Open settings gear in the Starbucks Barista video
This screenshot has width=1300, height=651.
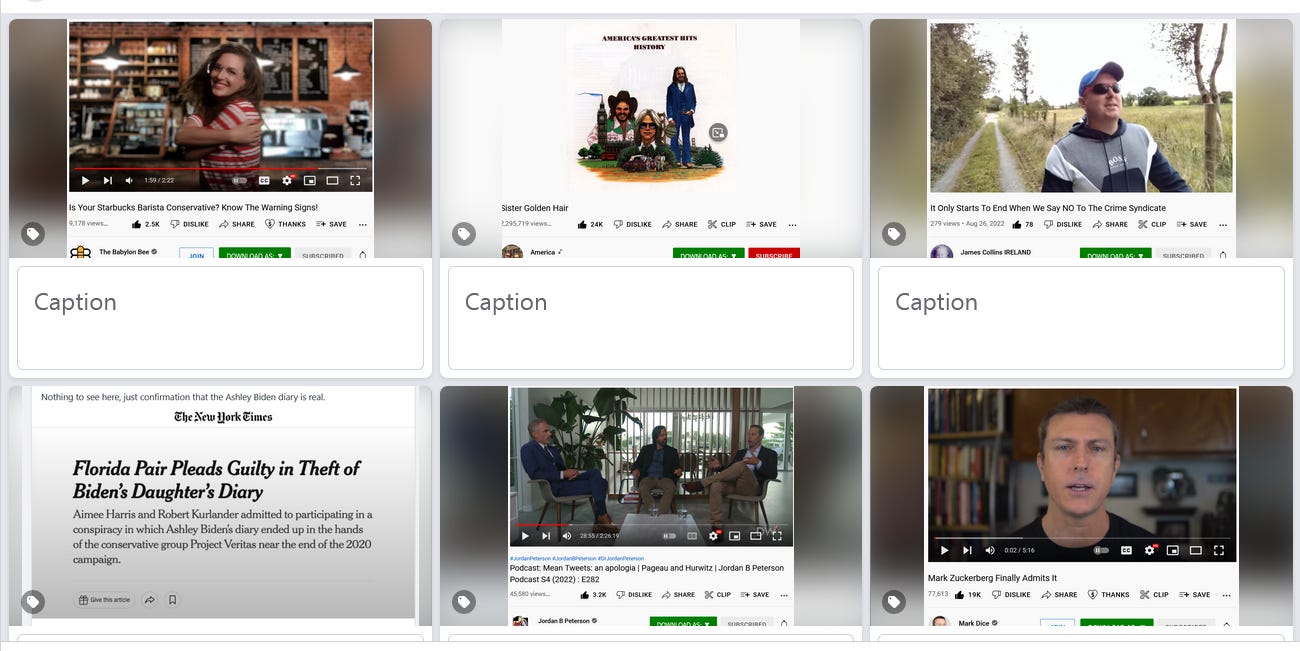click(x=287, y=181)
